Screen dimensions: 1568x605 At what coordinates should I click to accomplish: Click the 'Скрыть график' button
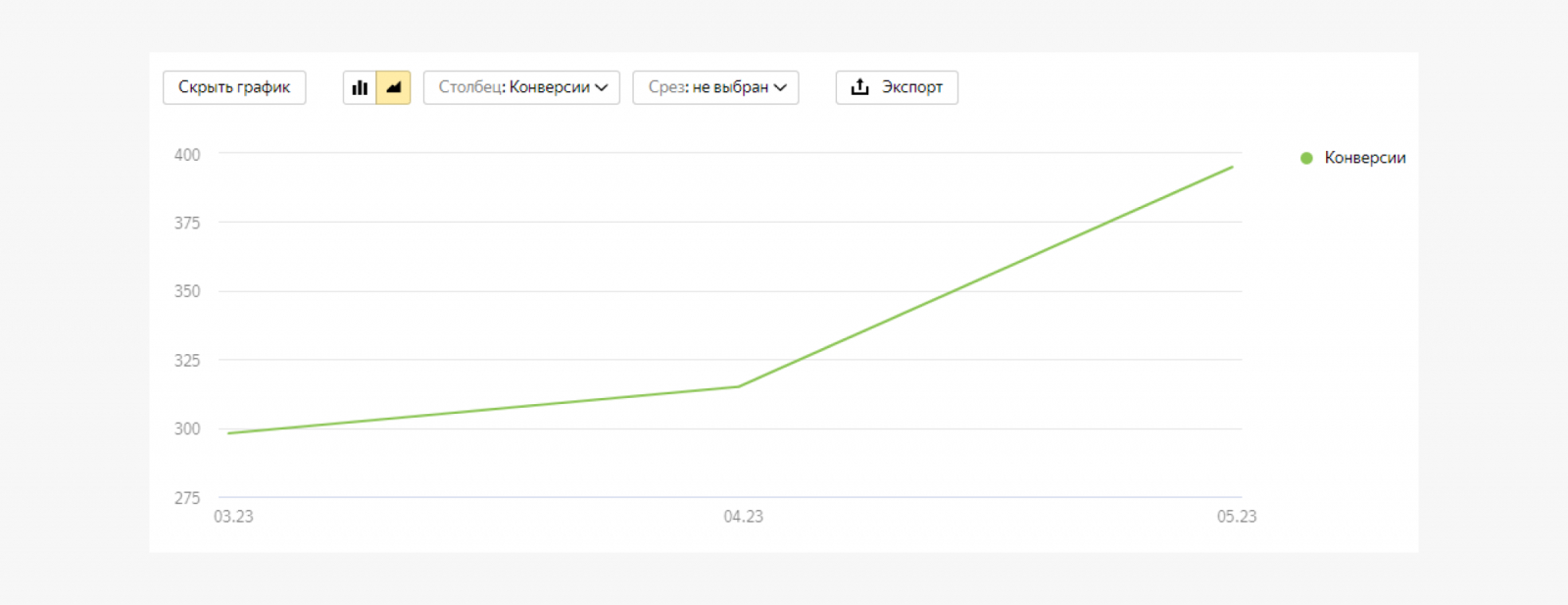click(x=234, y=87)
